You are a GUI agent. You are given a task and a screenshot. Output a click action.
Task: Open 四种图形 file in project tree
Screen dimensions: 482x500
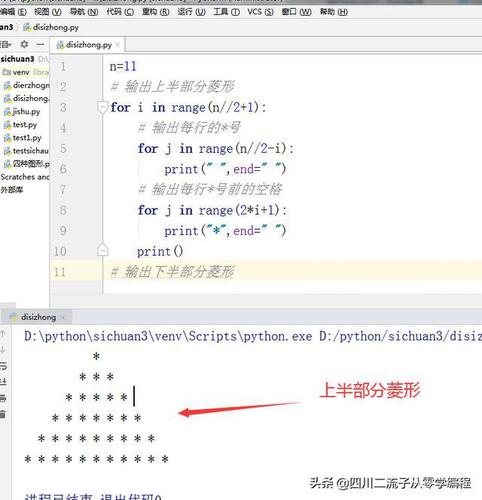[x=27, y=164]
